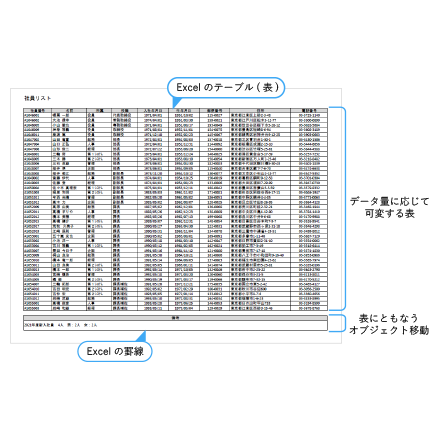Click the 電話番号 column header

(x=309, y=110)
